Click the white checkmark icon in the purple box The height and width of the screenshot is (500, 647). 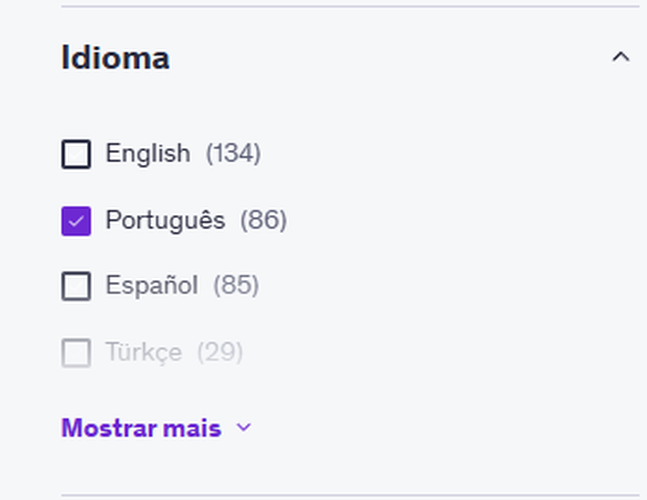pyautogui.click(x=76, y=220)
